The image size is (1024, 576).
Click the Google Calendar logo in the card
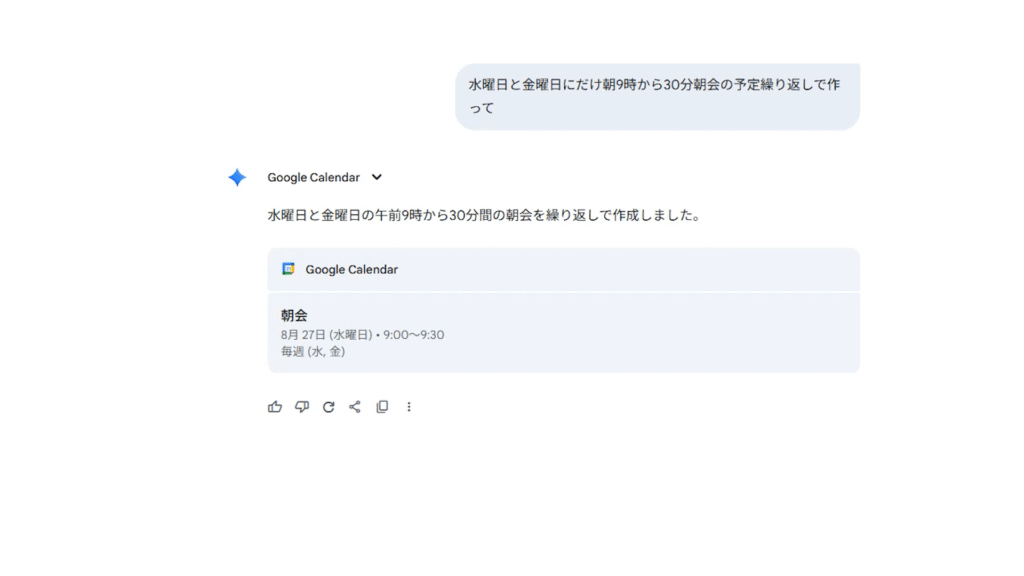[x=288, y=269]
